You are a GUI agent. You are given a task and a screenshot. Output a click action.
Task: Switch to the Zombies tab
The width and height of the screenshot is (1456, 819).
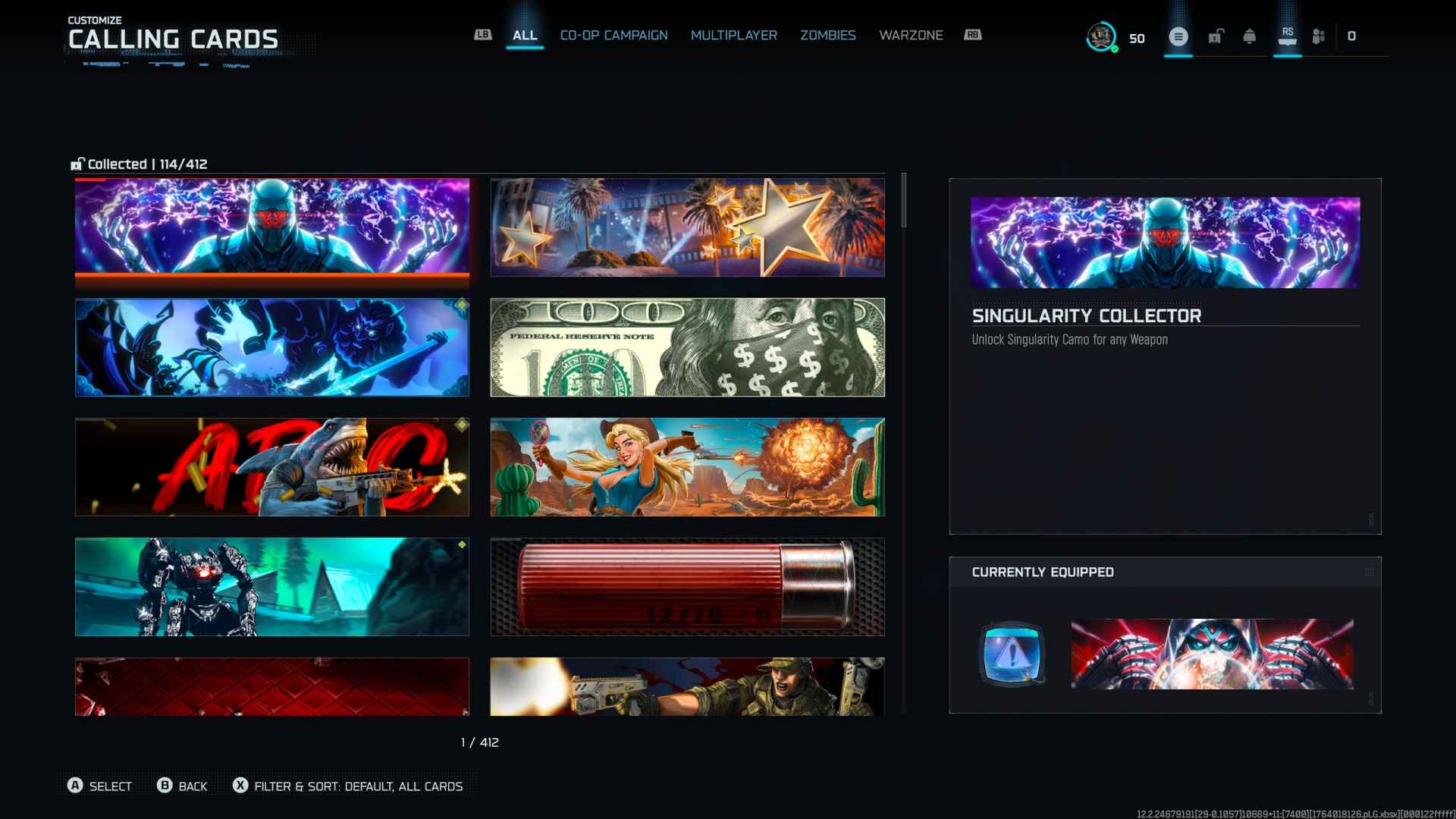[827, 35]
